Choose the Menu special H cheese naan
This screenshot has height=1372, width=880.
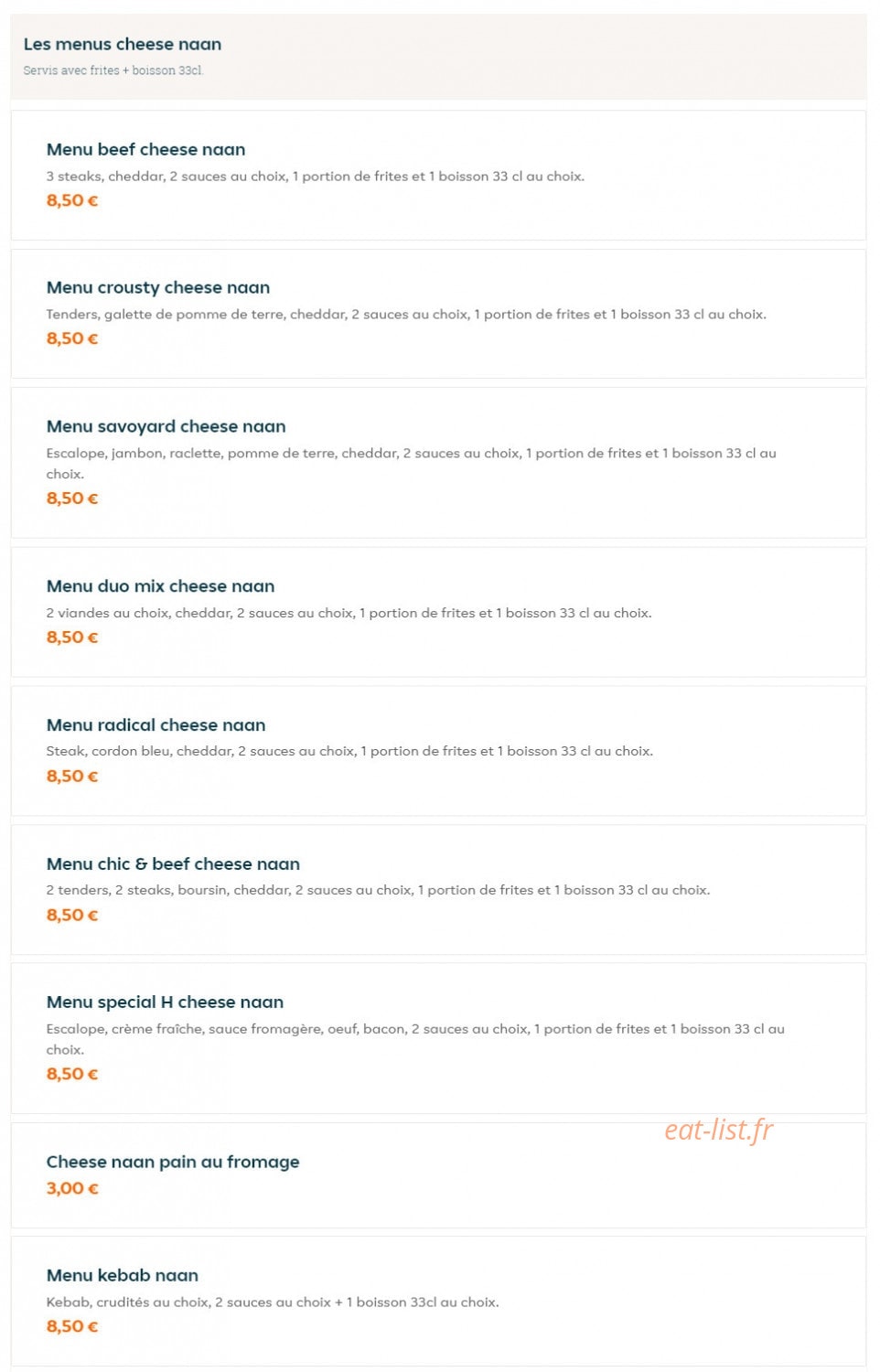click(438, 1038)
